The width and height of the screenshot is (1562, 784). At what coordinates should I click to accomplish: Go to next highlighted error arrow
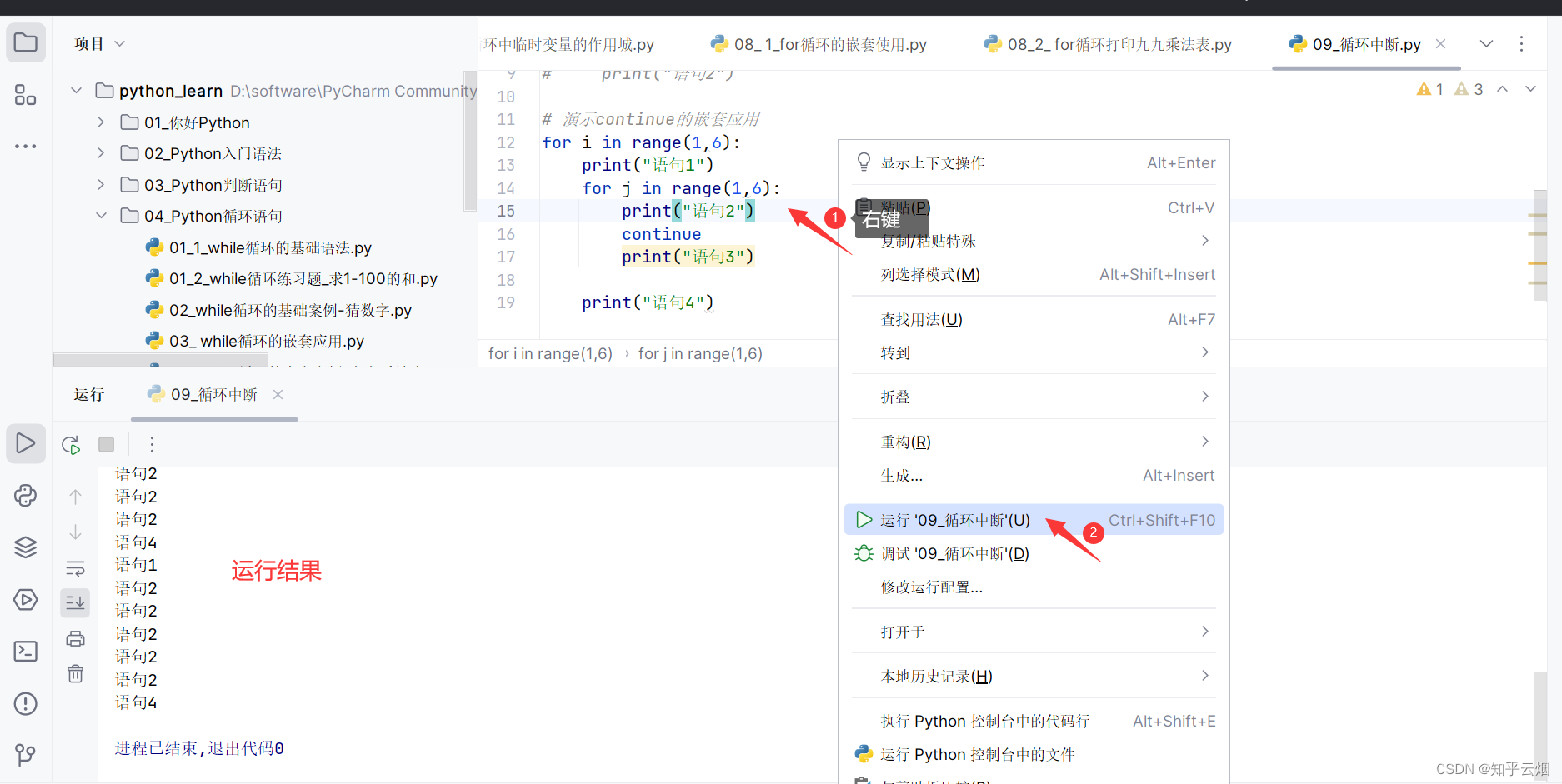[x=1530, y=89]
